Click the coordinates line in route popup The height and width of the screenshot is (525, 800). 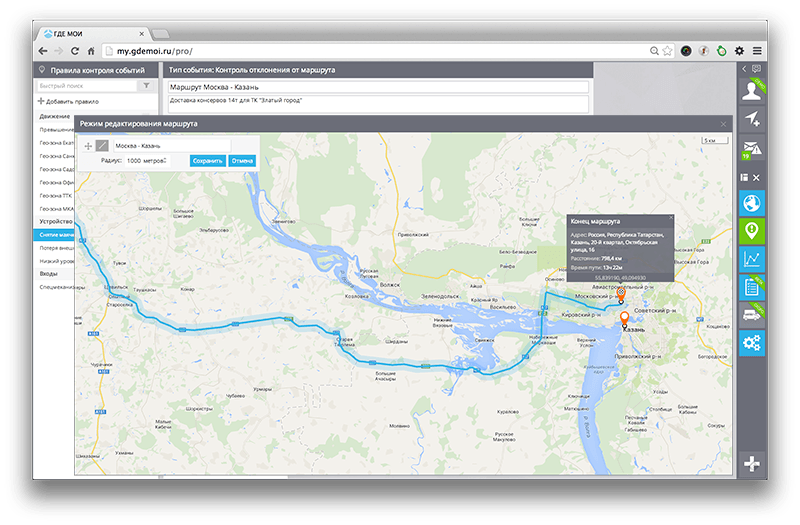[620, 278]
